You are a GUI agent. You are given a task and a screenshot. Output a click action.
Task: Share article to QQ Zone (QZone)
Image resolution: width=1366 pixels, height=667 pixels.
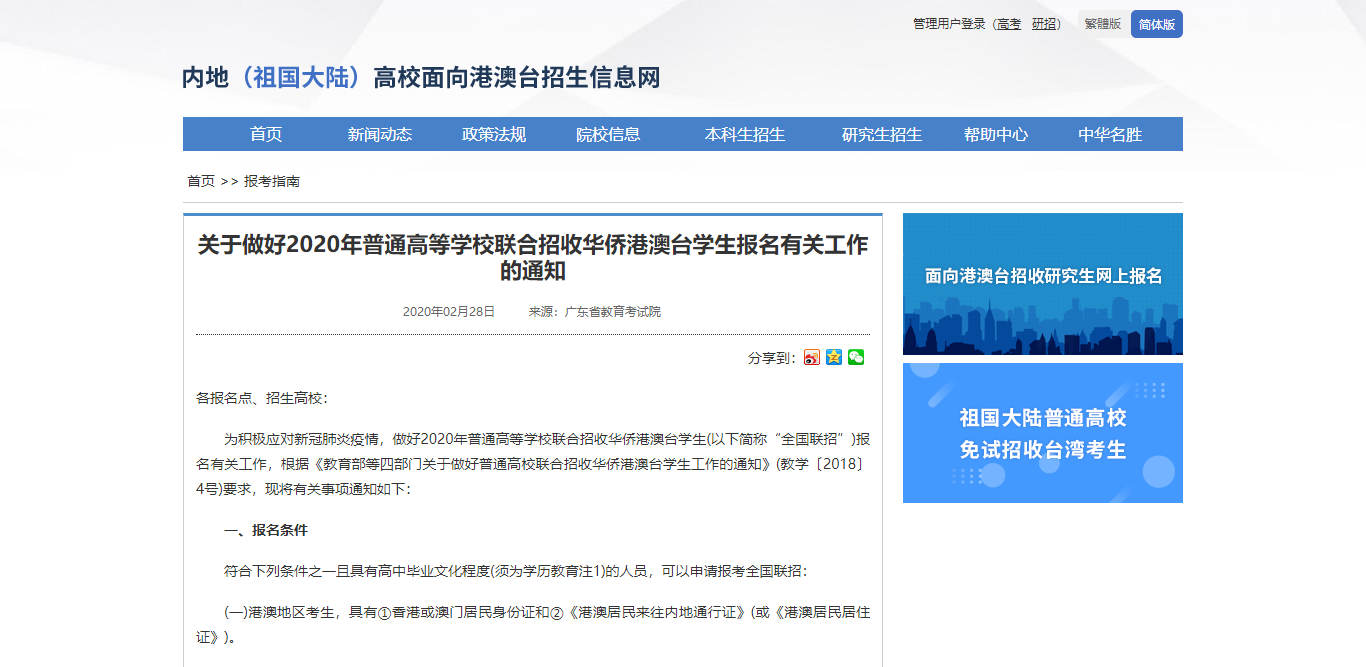coord(834,358)
